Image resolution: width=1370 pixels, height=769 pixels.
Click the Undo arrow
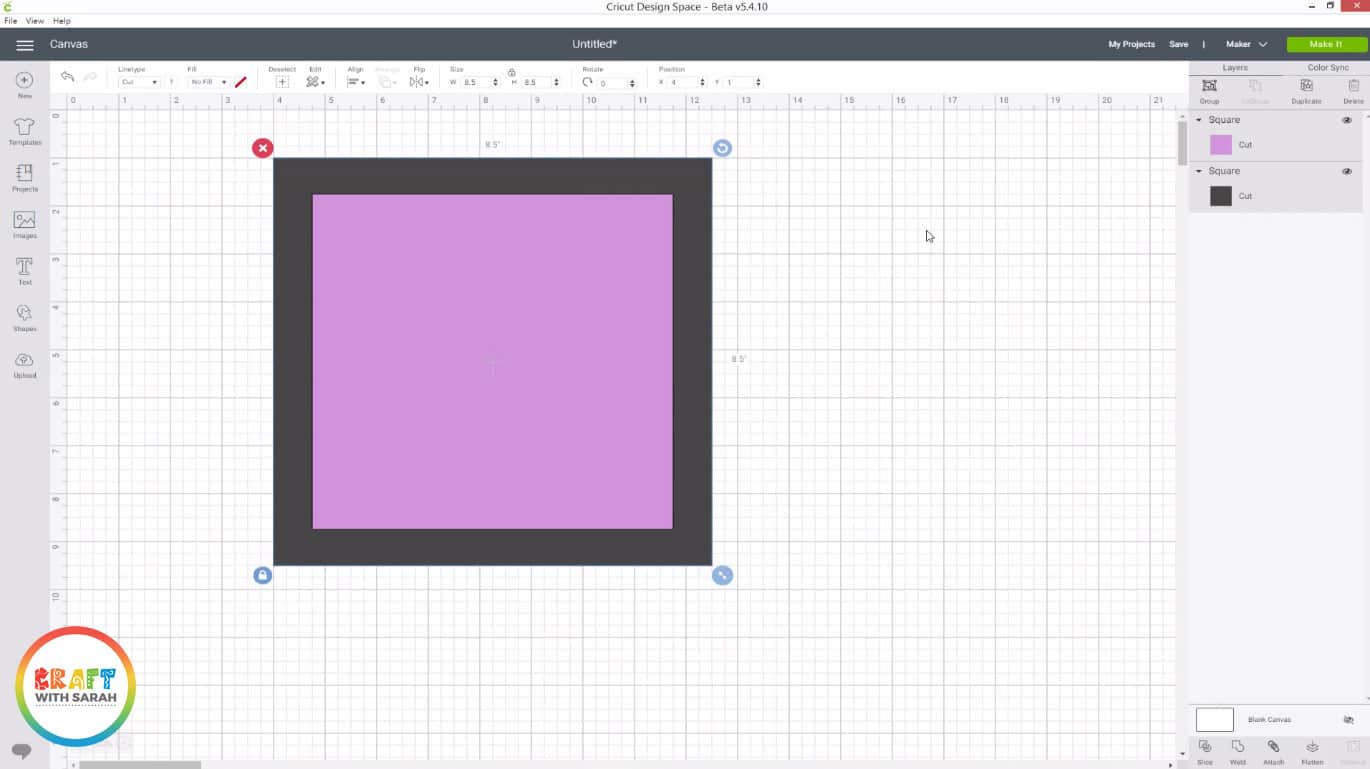pos(67,77)
